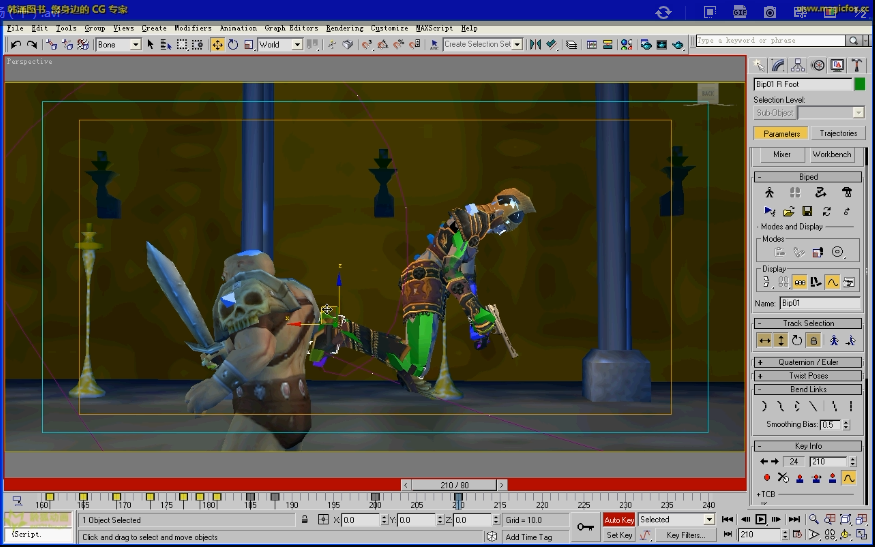Viewport: 875px width, 547px height.
Task: Collapse the Biped rollout
Action: (x=808, y=177)
